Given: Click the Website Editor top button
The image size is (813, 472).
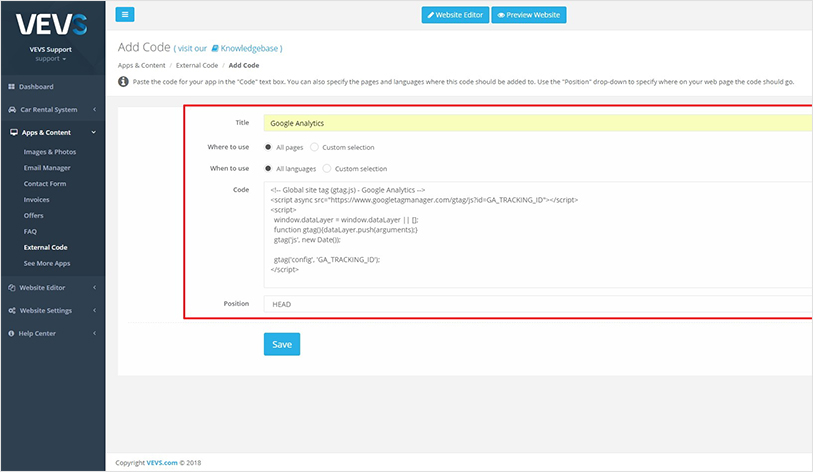Looking at the screenshot, I should tap(455, 15).
